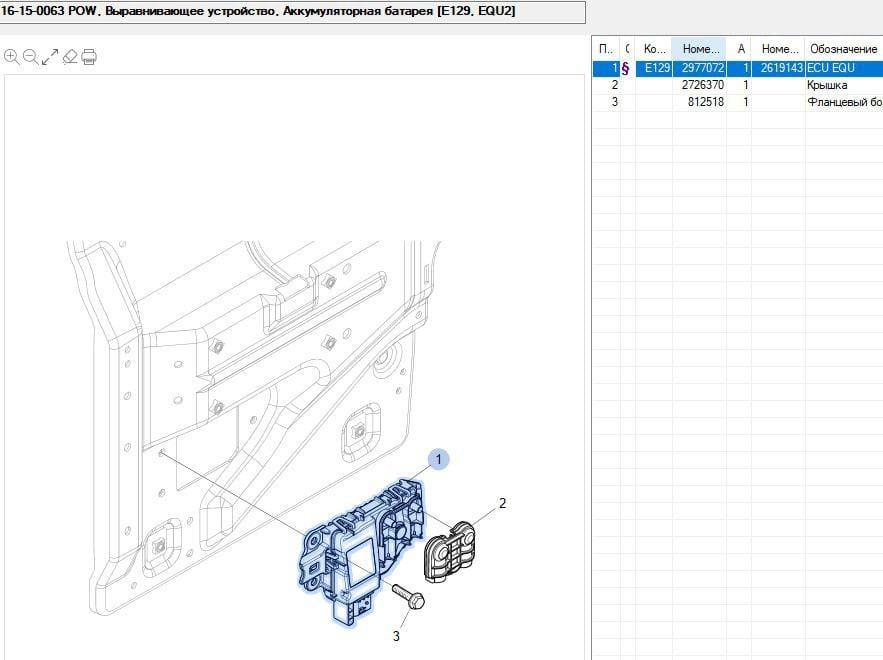Click callout number 3 near the bolt
This screenshot has height=660, width=883.
pos(396,635)
